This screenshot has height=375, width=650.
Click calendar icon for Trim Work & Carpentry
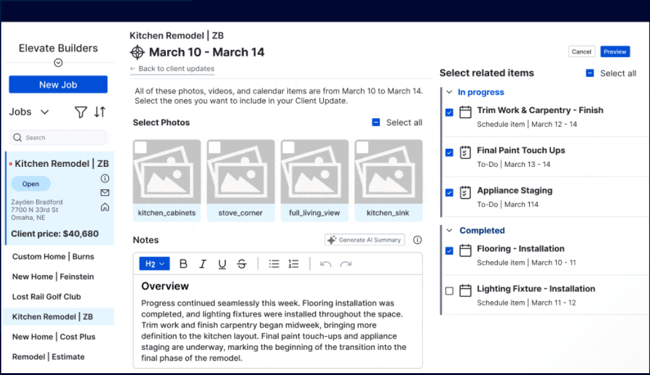click(465, 112)
